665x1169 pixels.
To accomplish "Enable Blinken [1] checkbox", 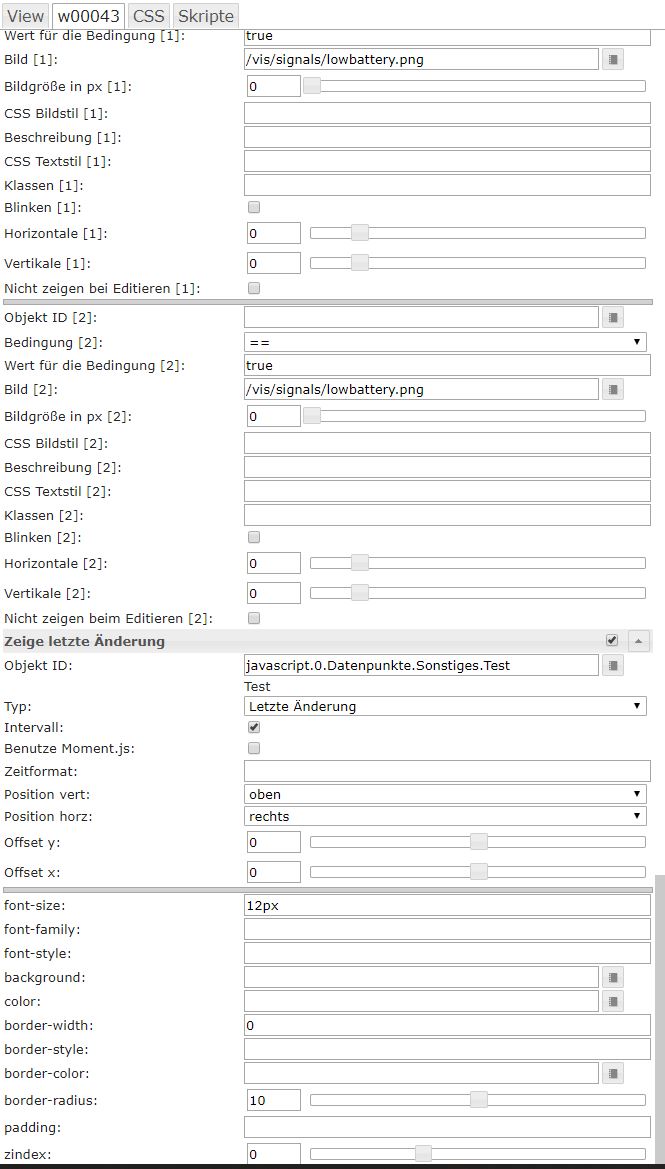I will [x=254, y=208].
